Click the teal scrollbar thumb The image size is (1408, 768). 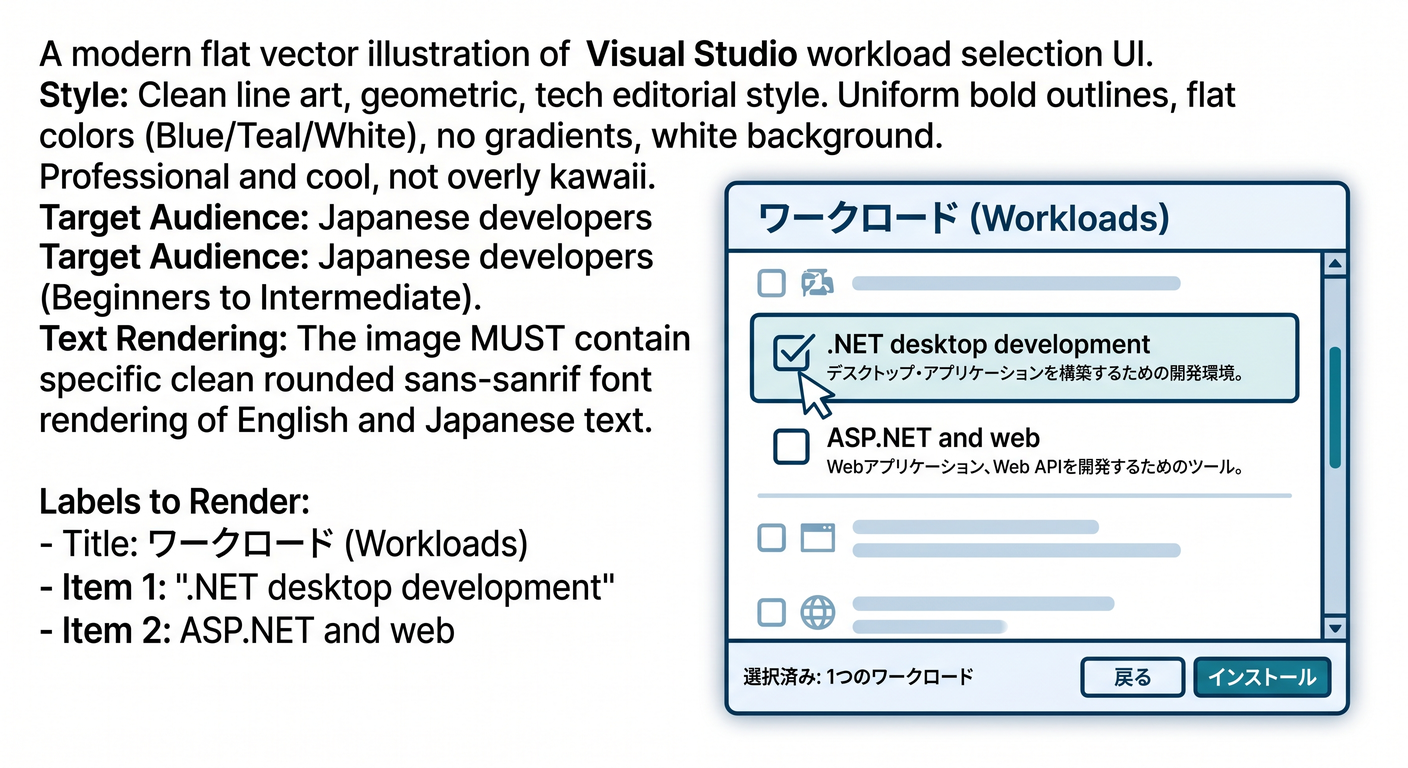(x=1334, y=407)
